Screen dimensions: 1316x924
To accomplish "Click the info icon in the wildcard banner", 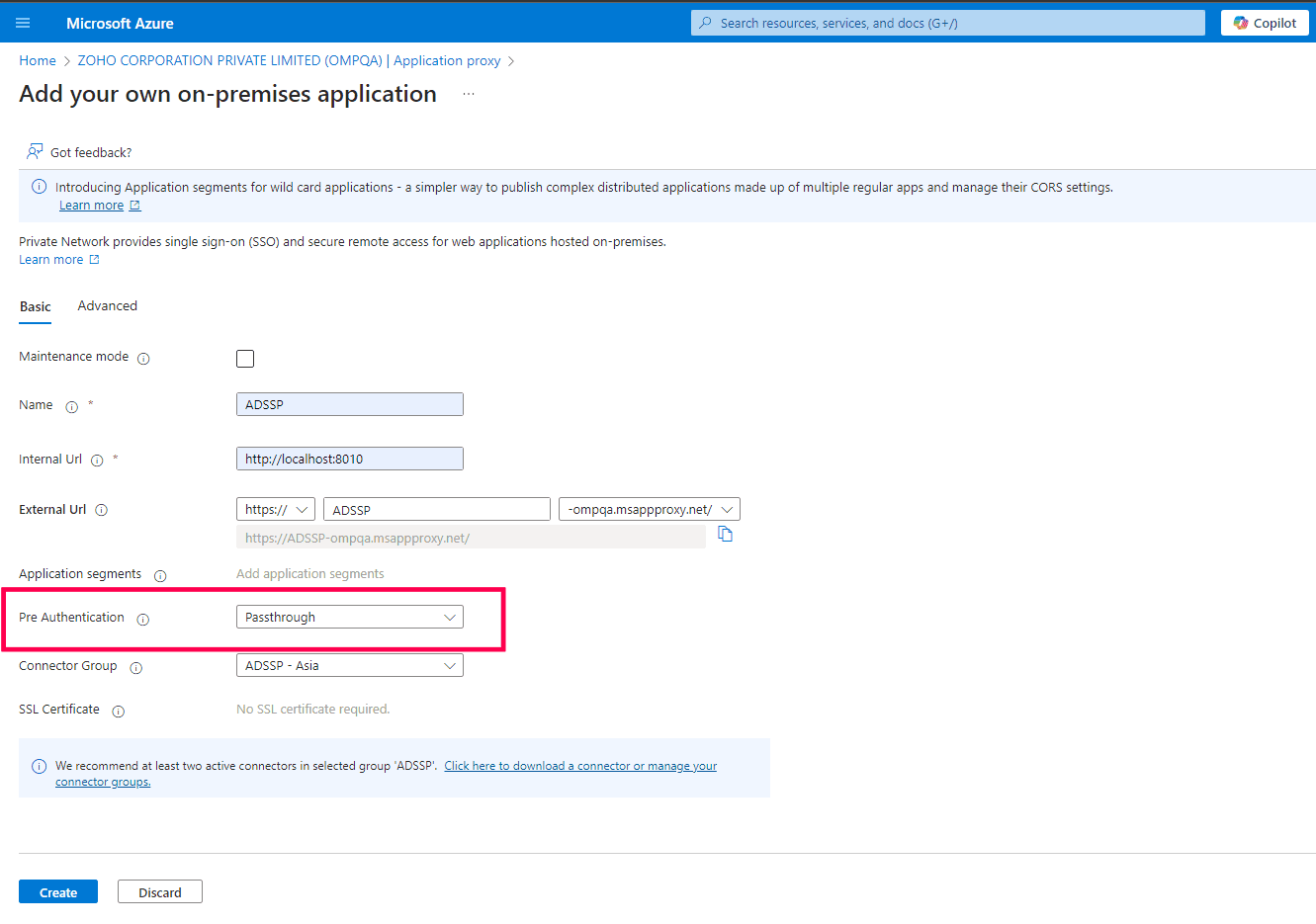I will pos(40,187).
